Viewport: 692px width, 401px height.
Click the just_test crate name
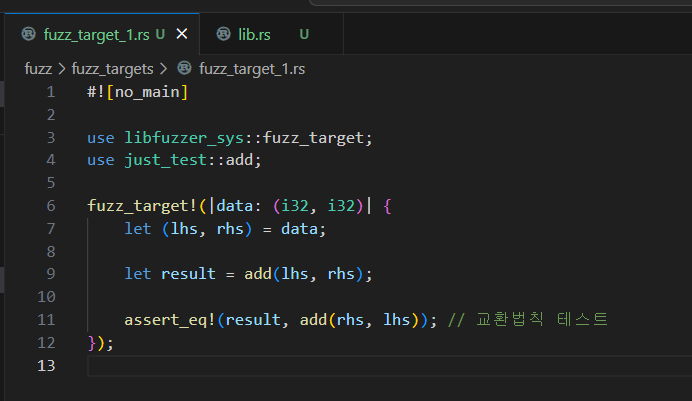pyautogui.click(x=165, y=160)
